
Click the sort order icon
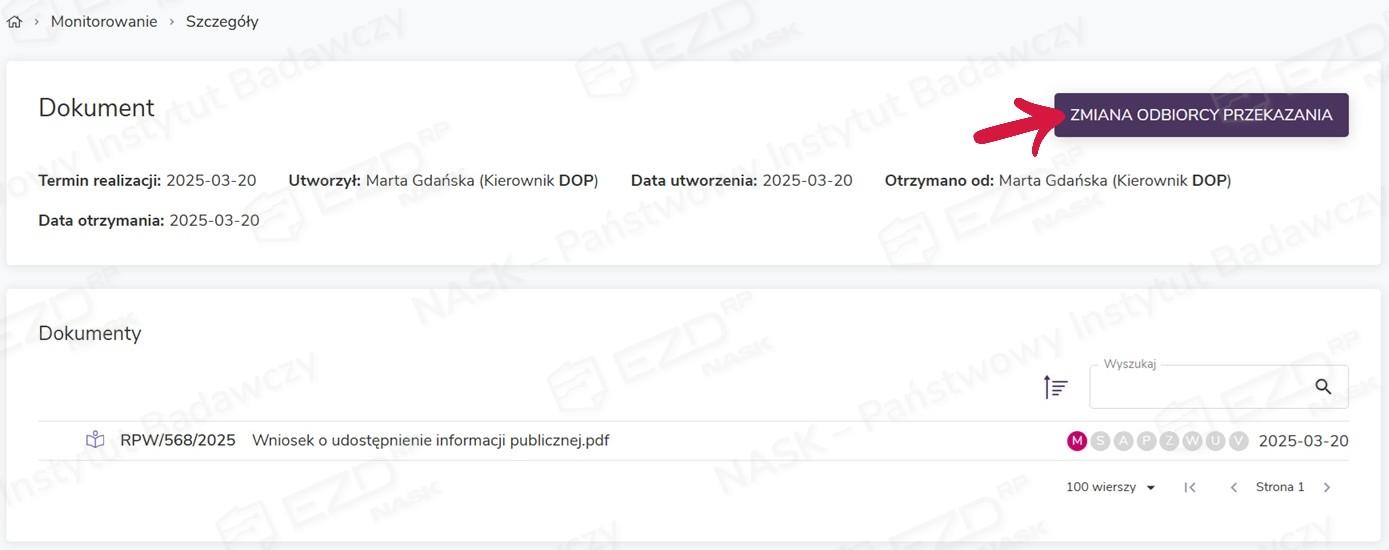tap(1056, 387)
